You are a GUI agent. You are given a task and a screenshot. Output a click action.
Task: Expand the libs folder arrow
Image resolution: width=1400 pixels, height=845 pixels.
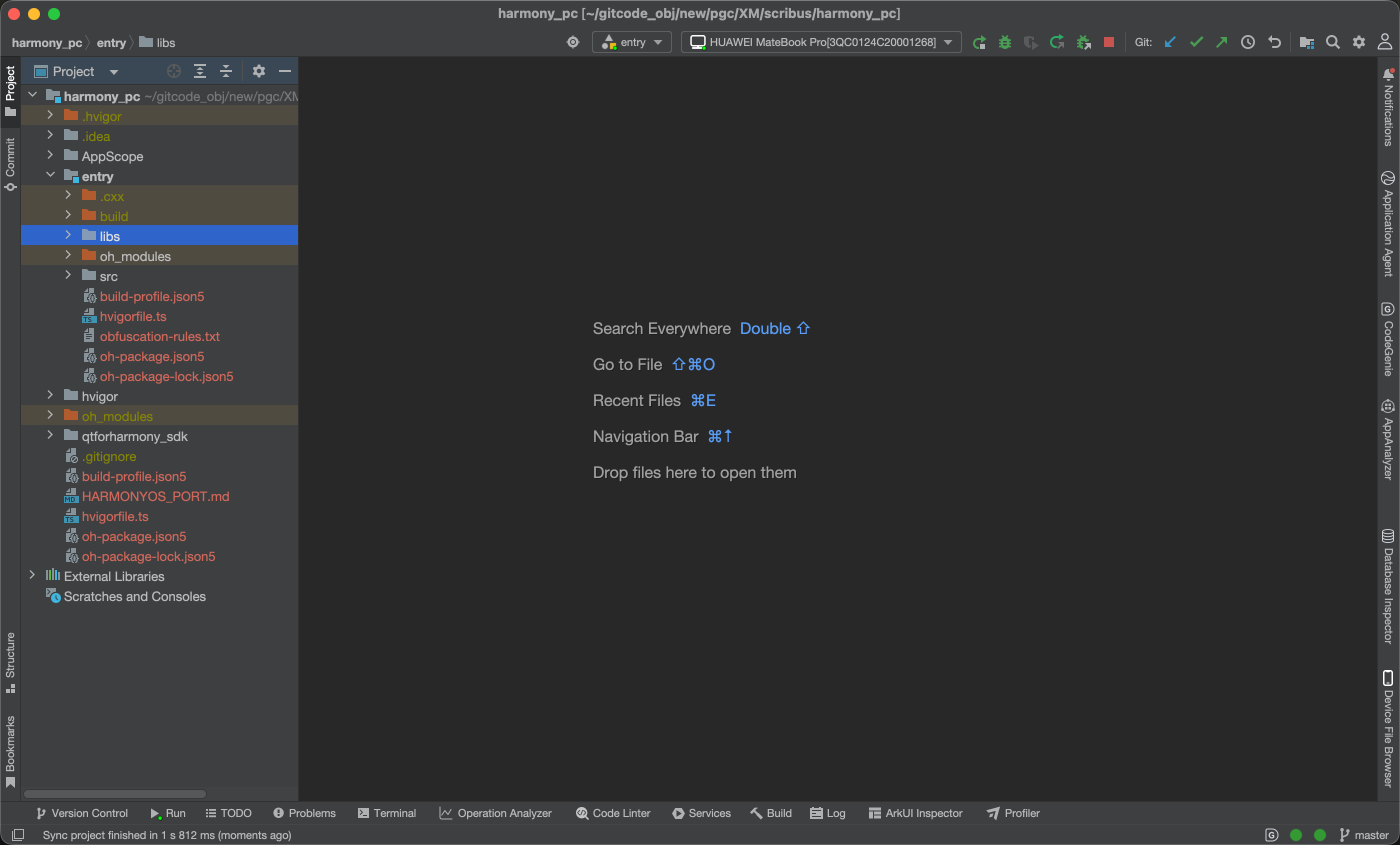click(x=68, y=235)
